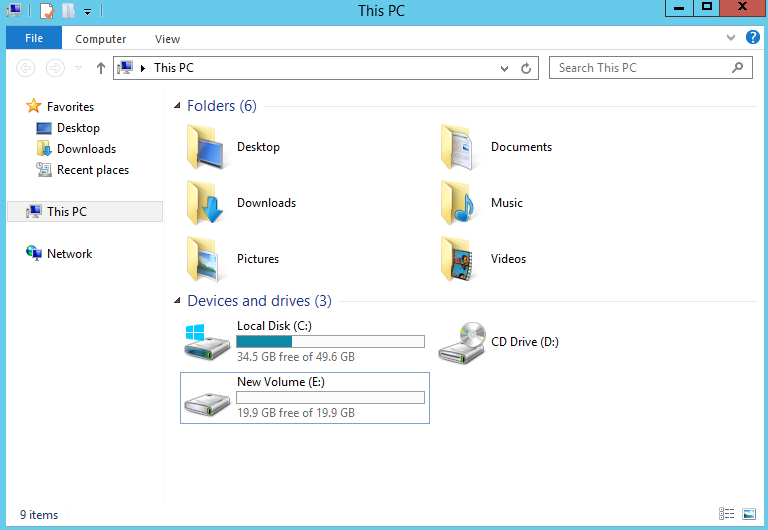Select the Music folder icon
Image resolution: width=768 pixels, height=530 pixels.
click(459, 203)
